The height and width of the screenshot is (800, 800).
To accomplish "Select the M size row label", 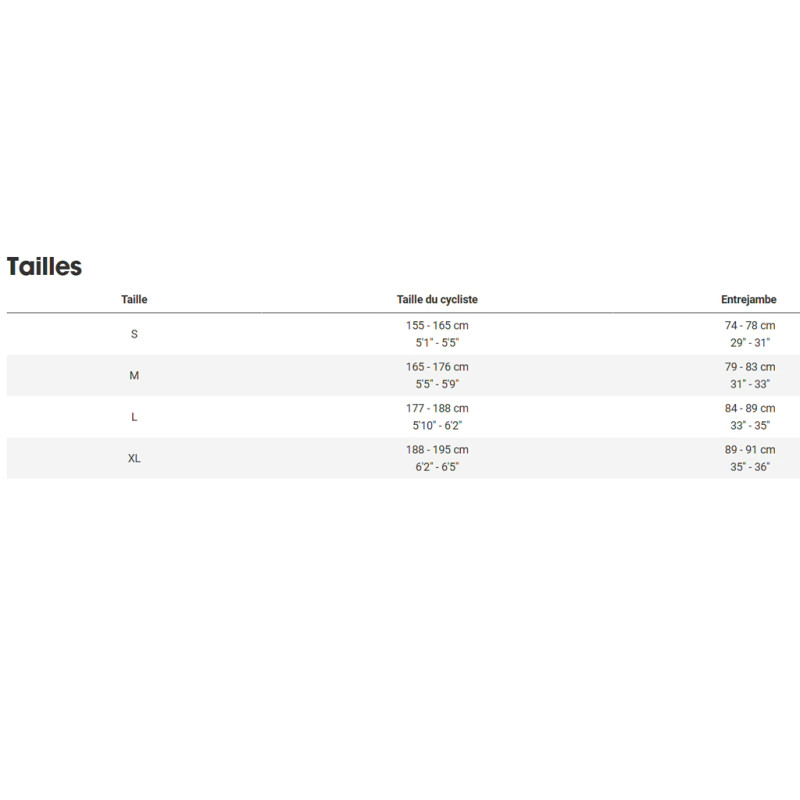I will [134, 375].
